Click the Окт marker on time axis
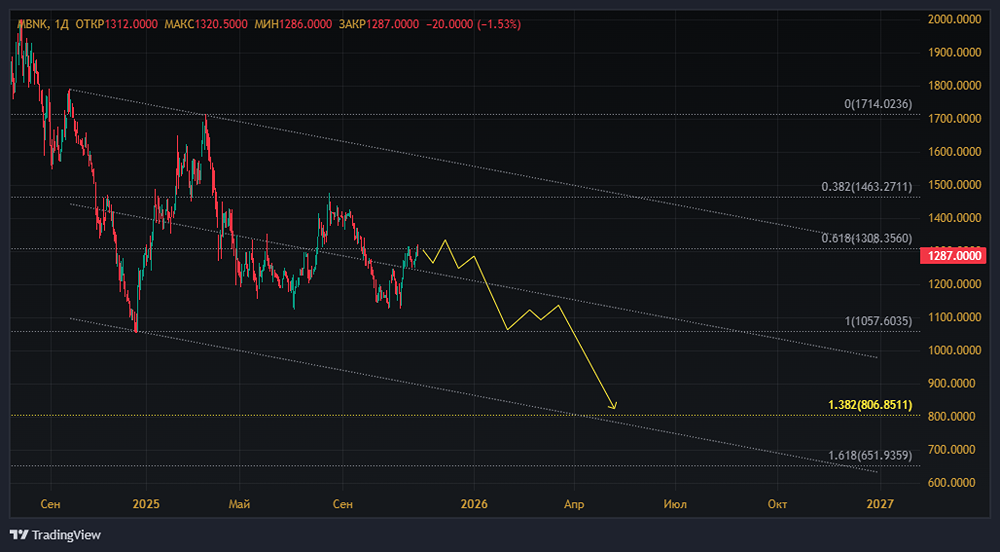The image size is (1000, 552). 777,504
